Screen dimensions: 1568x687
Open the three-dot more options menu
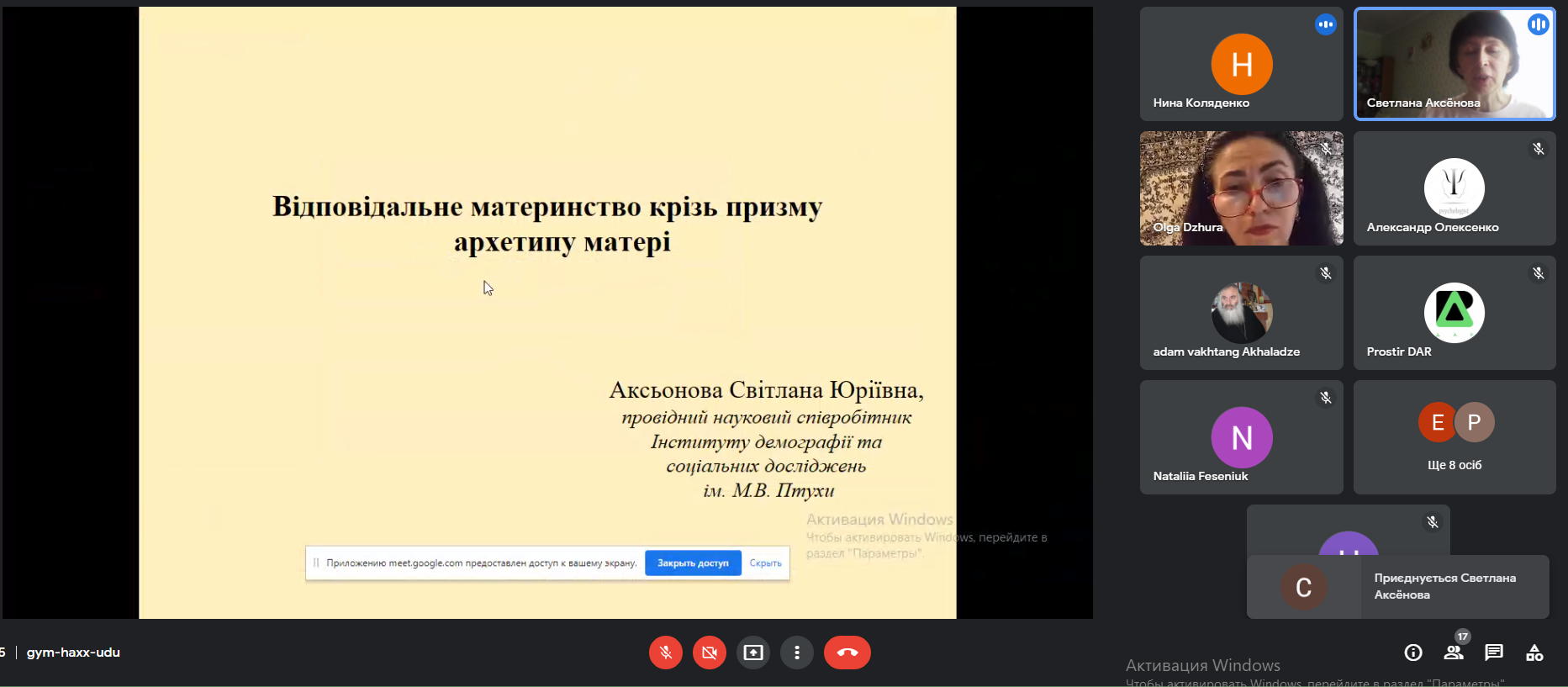[x=796, y=653]
